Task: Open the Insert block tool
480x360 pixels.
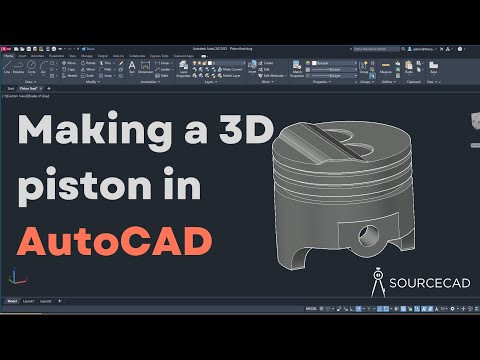Action: click(252, 67)
